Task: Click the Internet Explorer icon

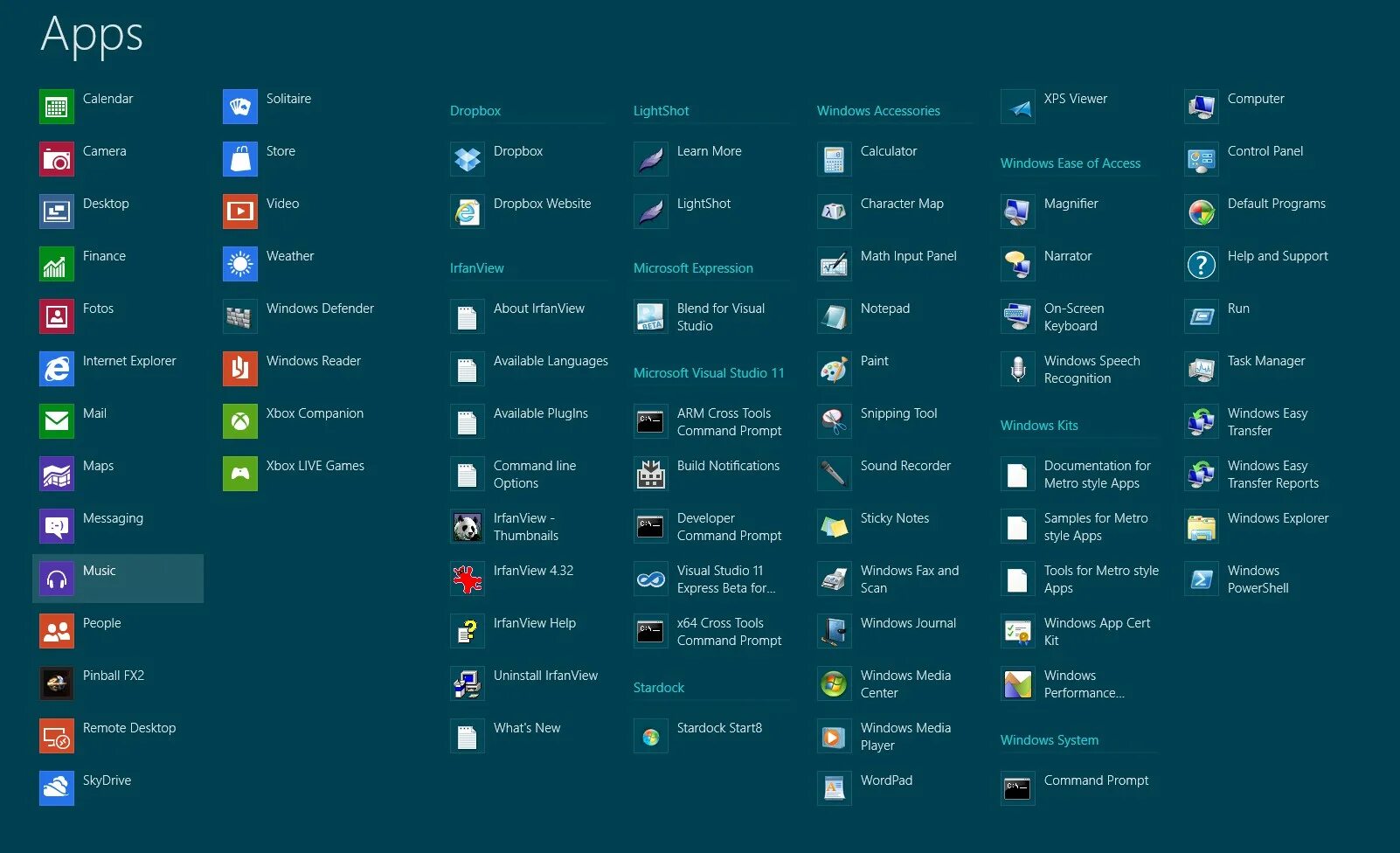Action: [57, 369]
